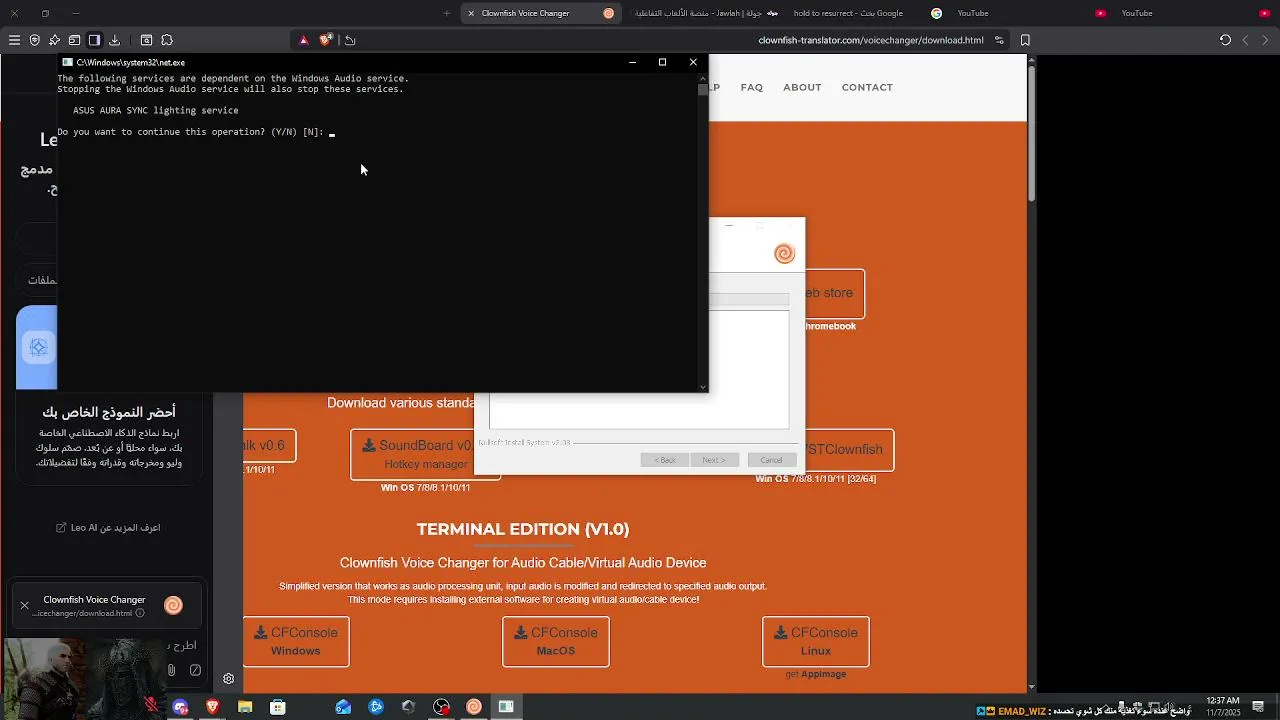Open Microsoft Store from the taskbar

(278, 707)
